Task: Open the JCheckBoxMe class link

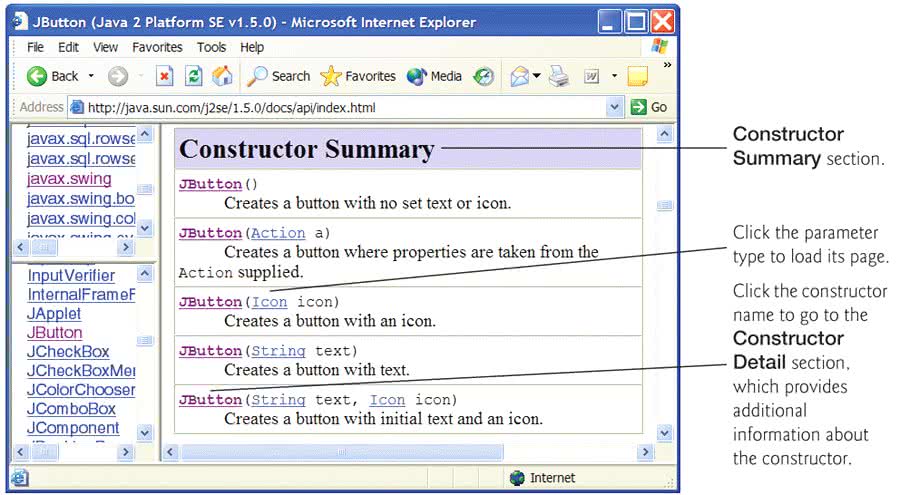Action: tap(82, 371)
